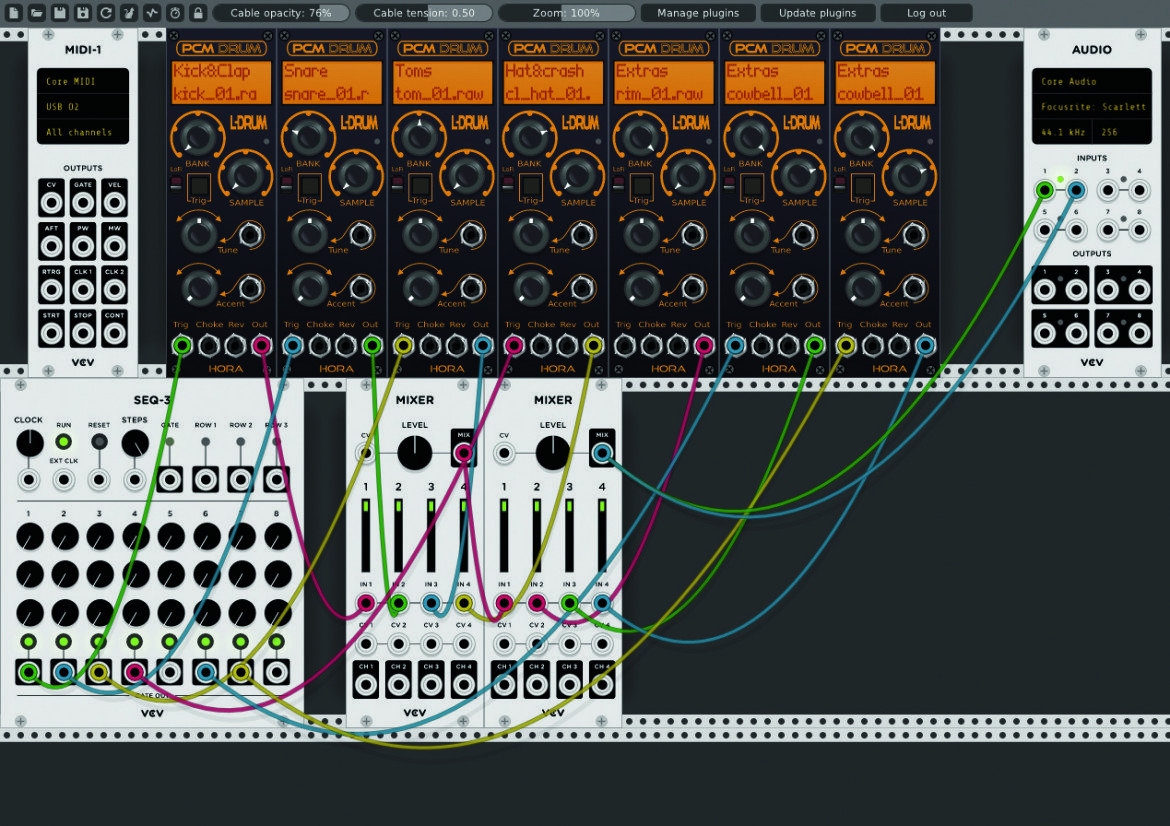Toggle the SEQ-3 step 5 gate light
The width and height of the screenshot is (1170, 826).
tap(169, 642)
